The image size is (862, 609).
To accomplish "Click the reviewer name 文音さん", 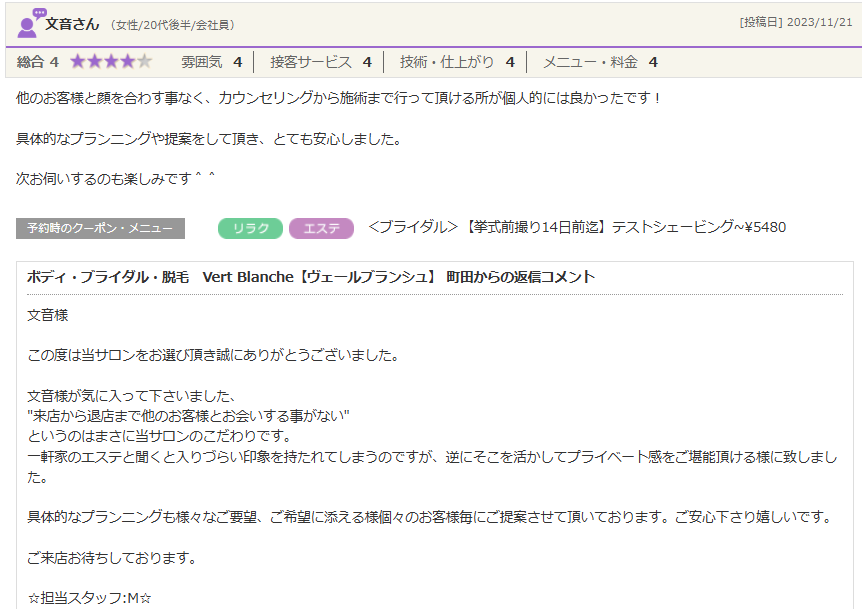I will pyautogui.click(x=72, y=24).
